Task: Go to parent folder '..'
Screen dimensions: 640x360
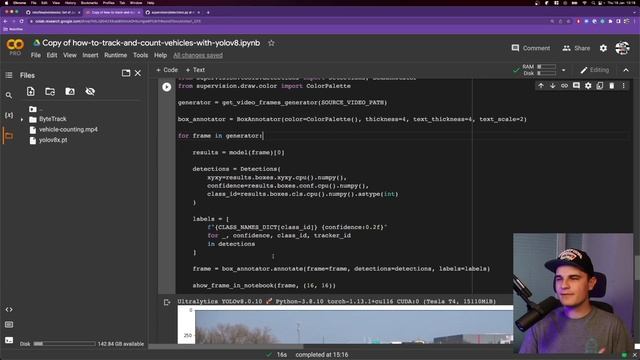Action: [x=36, y=109]
